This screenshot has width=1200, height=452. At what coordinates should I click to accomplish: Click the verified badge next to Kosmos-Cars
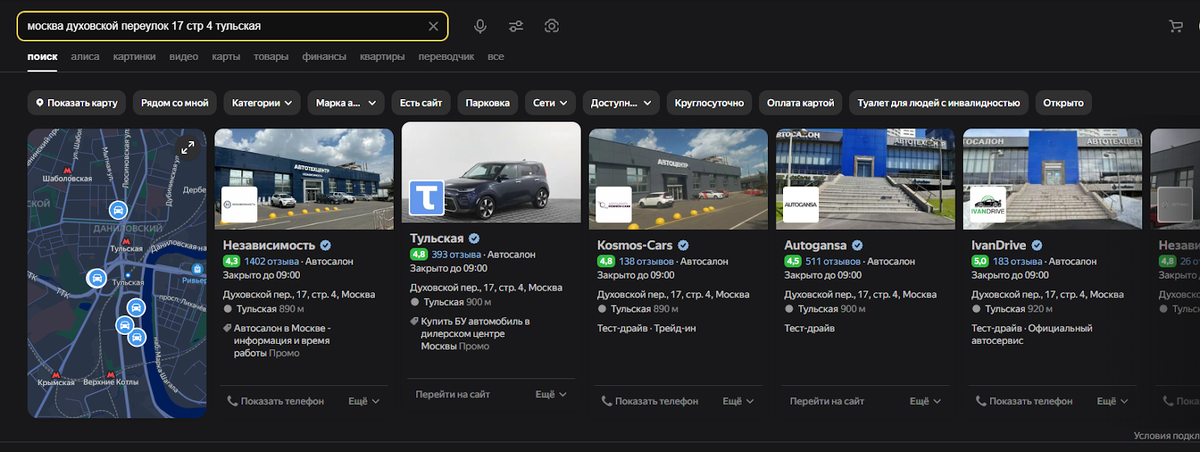pos(684,245)
